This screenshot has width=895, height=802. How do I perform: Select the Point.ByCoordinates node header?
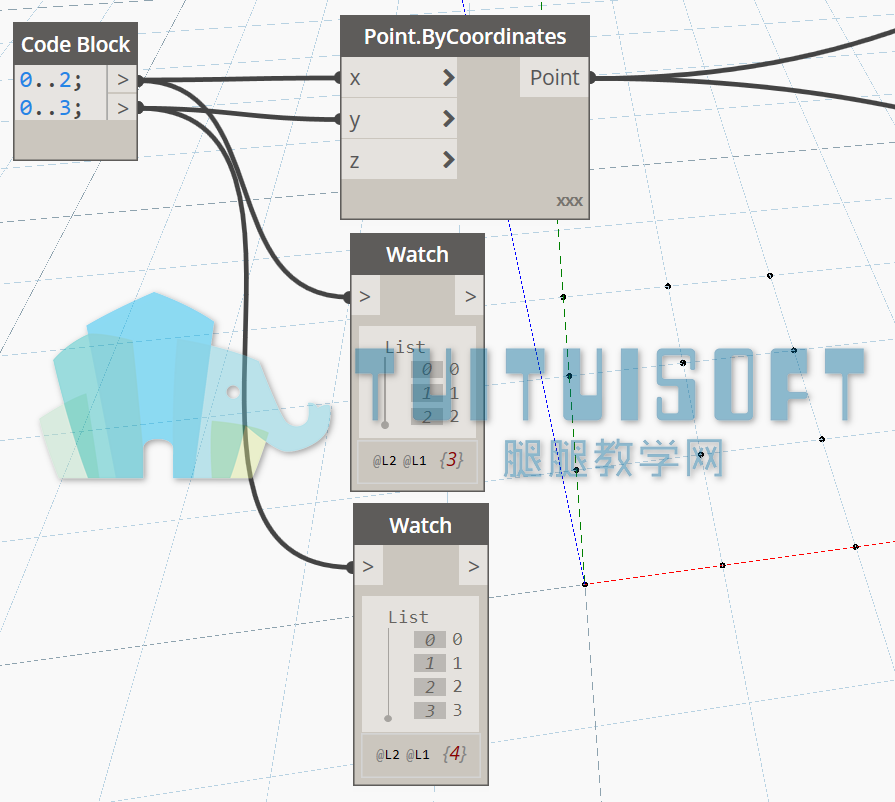point(465,37)
